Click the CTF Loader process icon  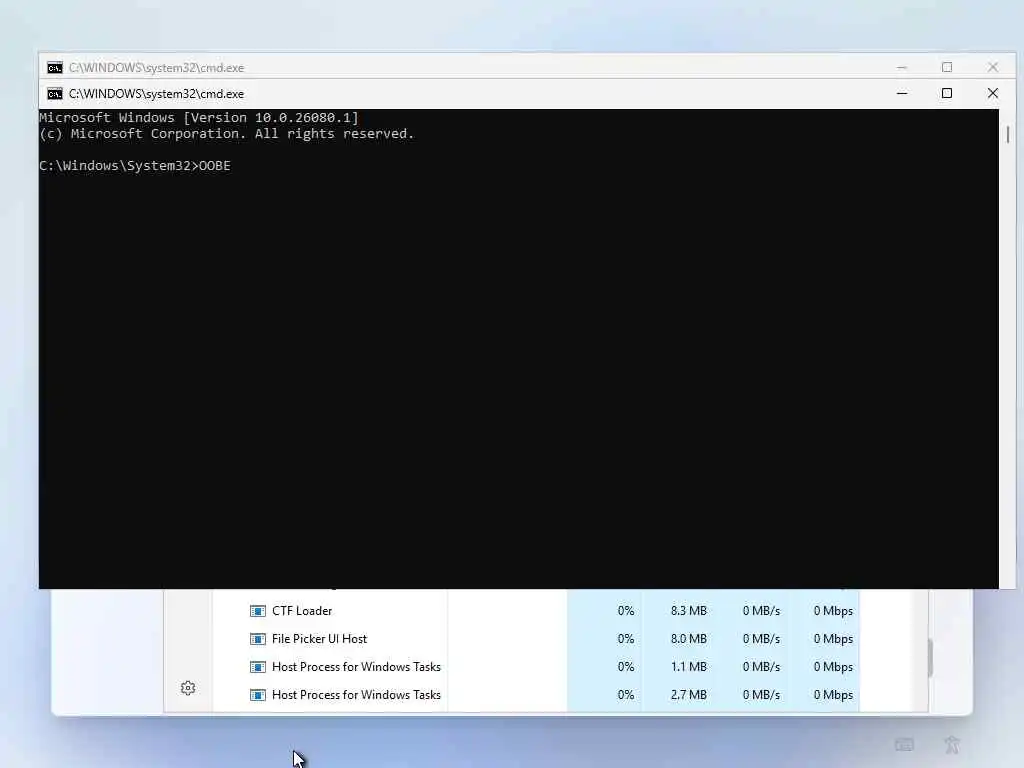tap(258, 611)
